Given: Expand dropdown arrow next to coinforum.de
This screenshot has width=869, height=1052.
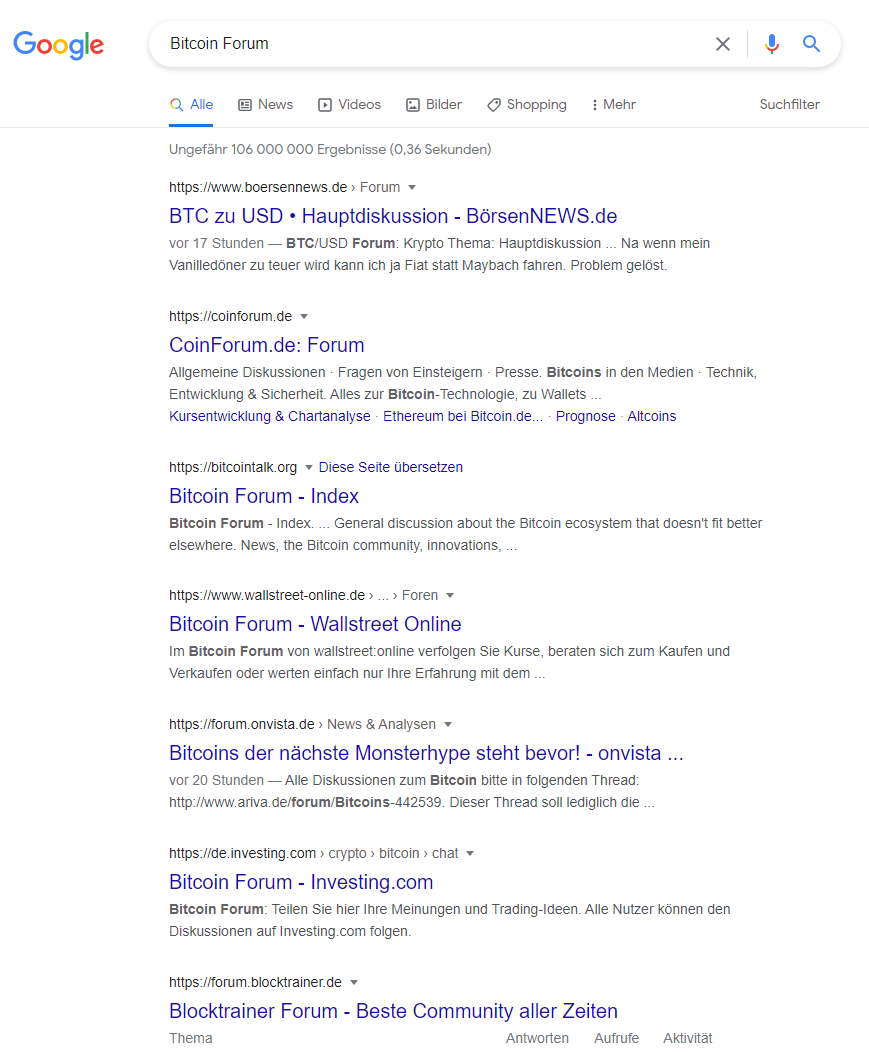Looking at the screenshot, I should (304, 316).
